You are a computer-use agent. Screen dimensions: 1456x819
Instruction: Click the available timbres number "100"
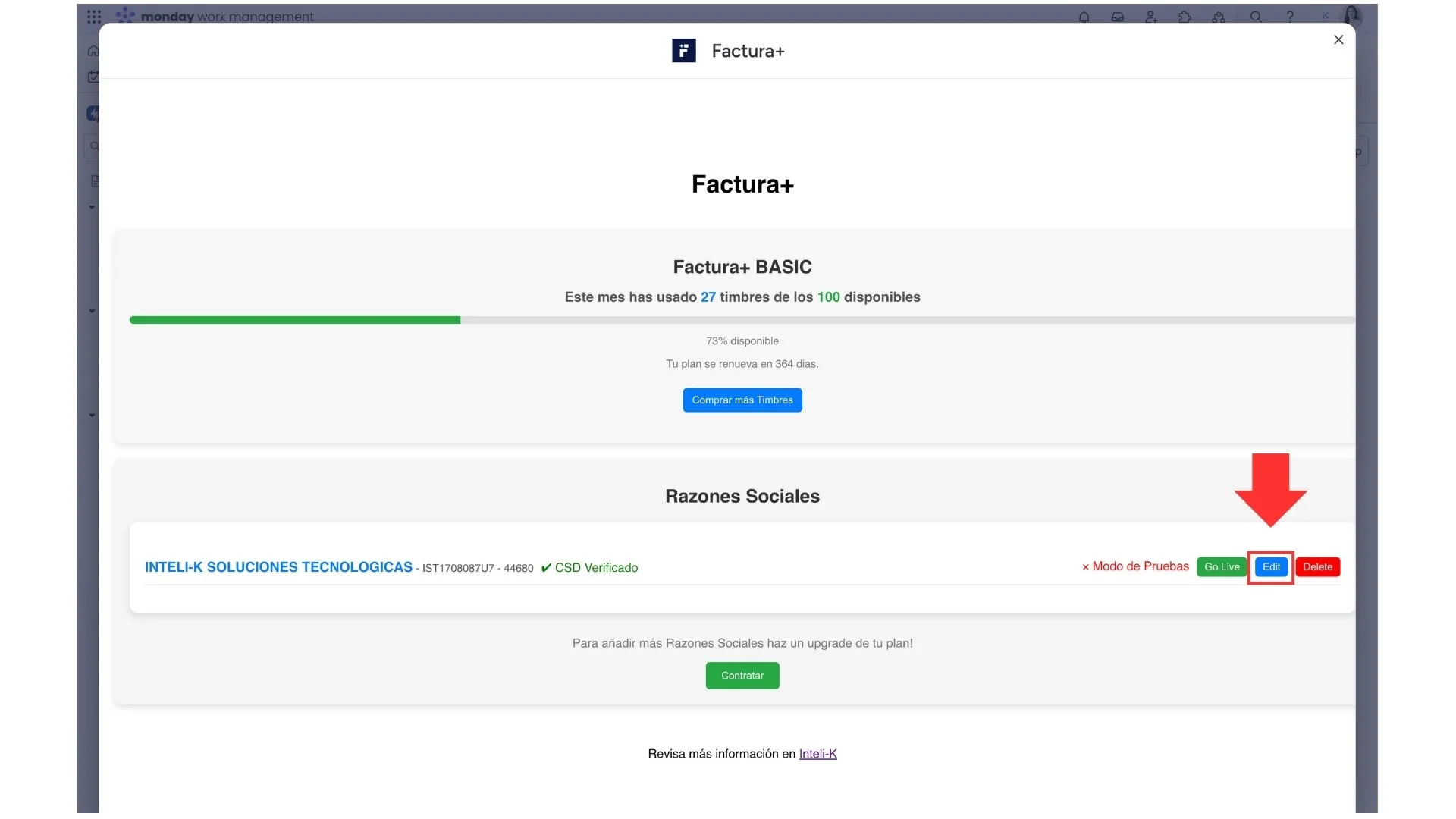point(829,297)
